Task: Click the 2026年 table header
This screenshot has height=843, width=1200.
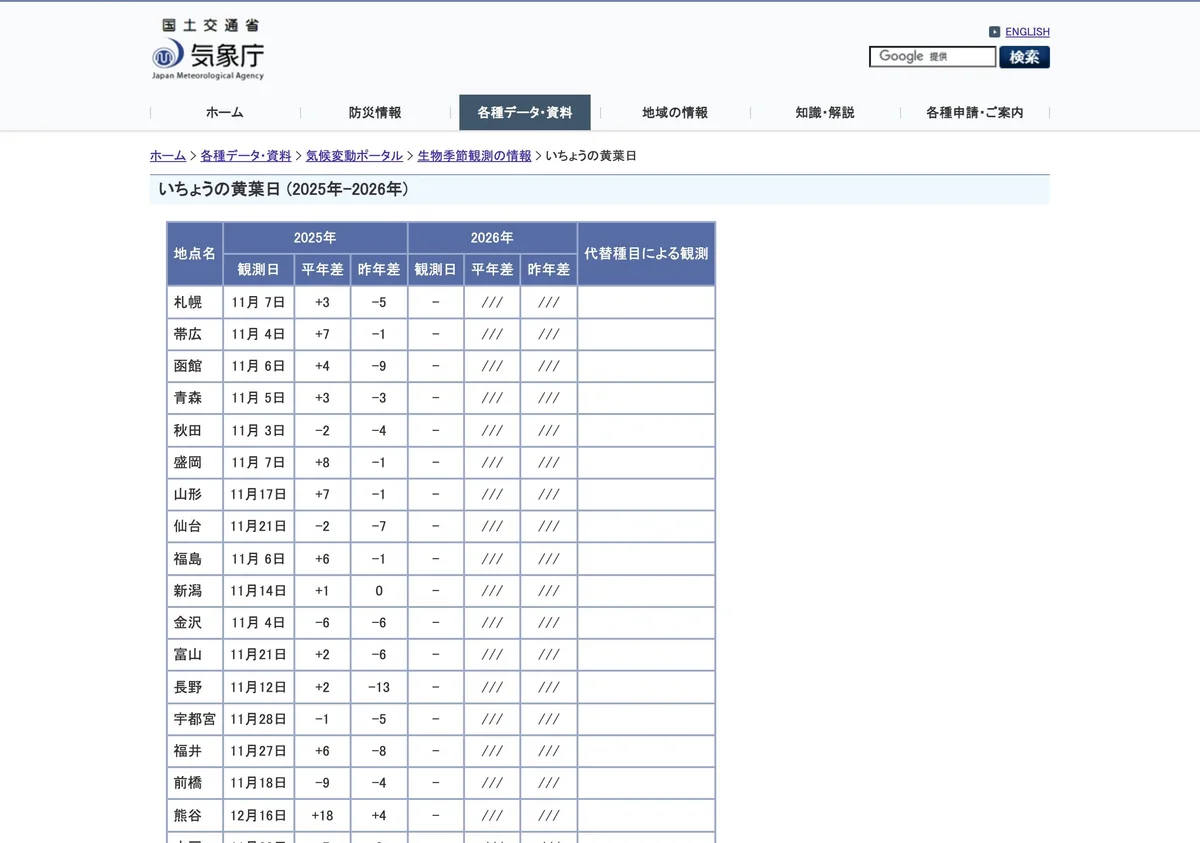Action: (x=492, y=238)
